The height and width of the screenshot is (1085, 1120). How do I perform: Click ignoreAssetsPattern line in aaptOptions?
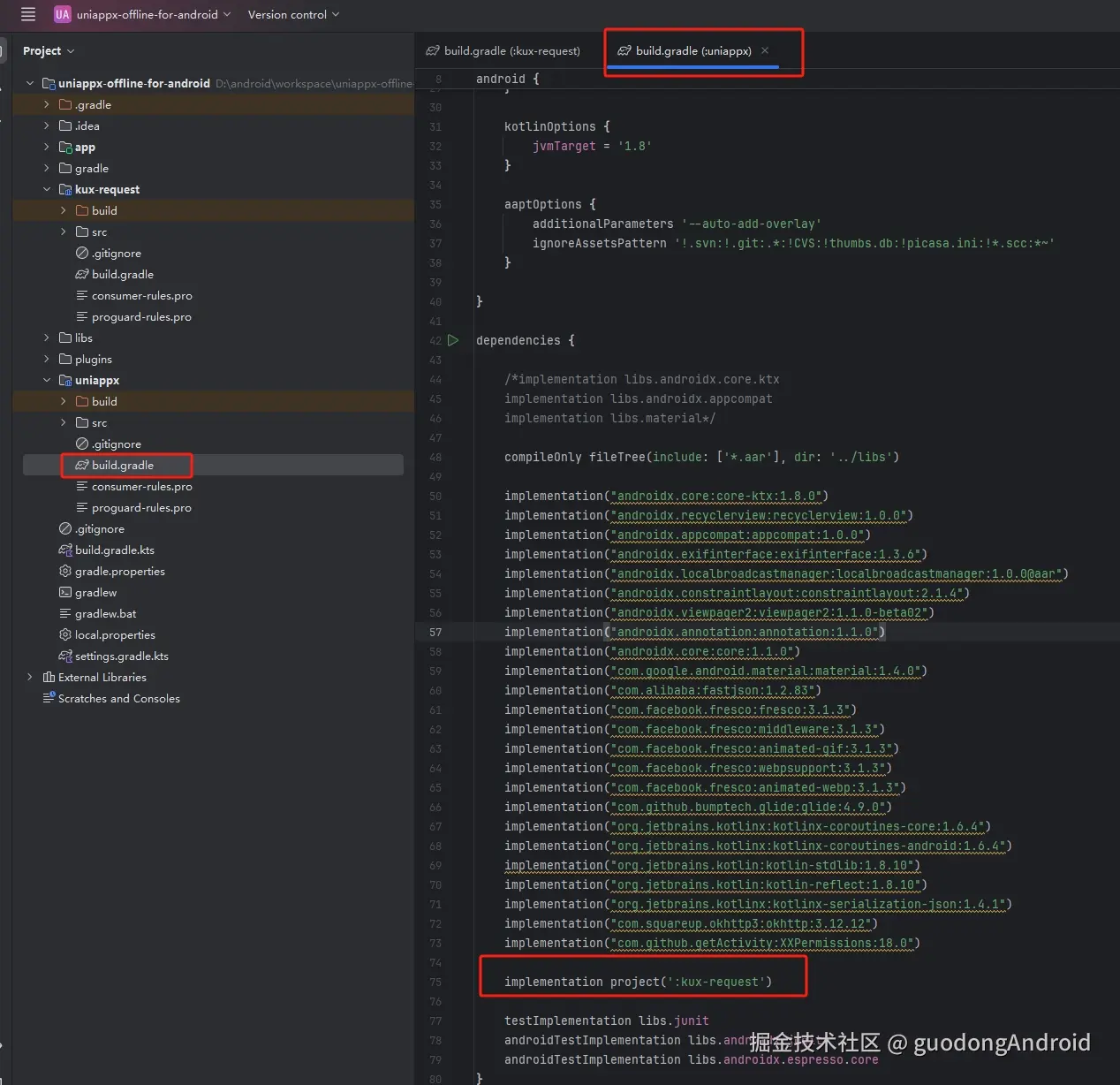pos(793,243)
